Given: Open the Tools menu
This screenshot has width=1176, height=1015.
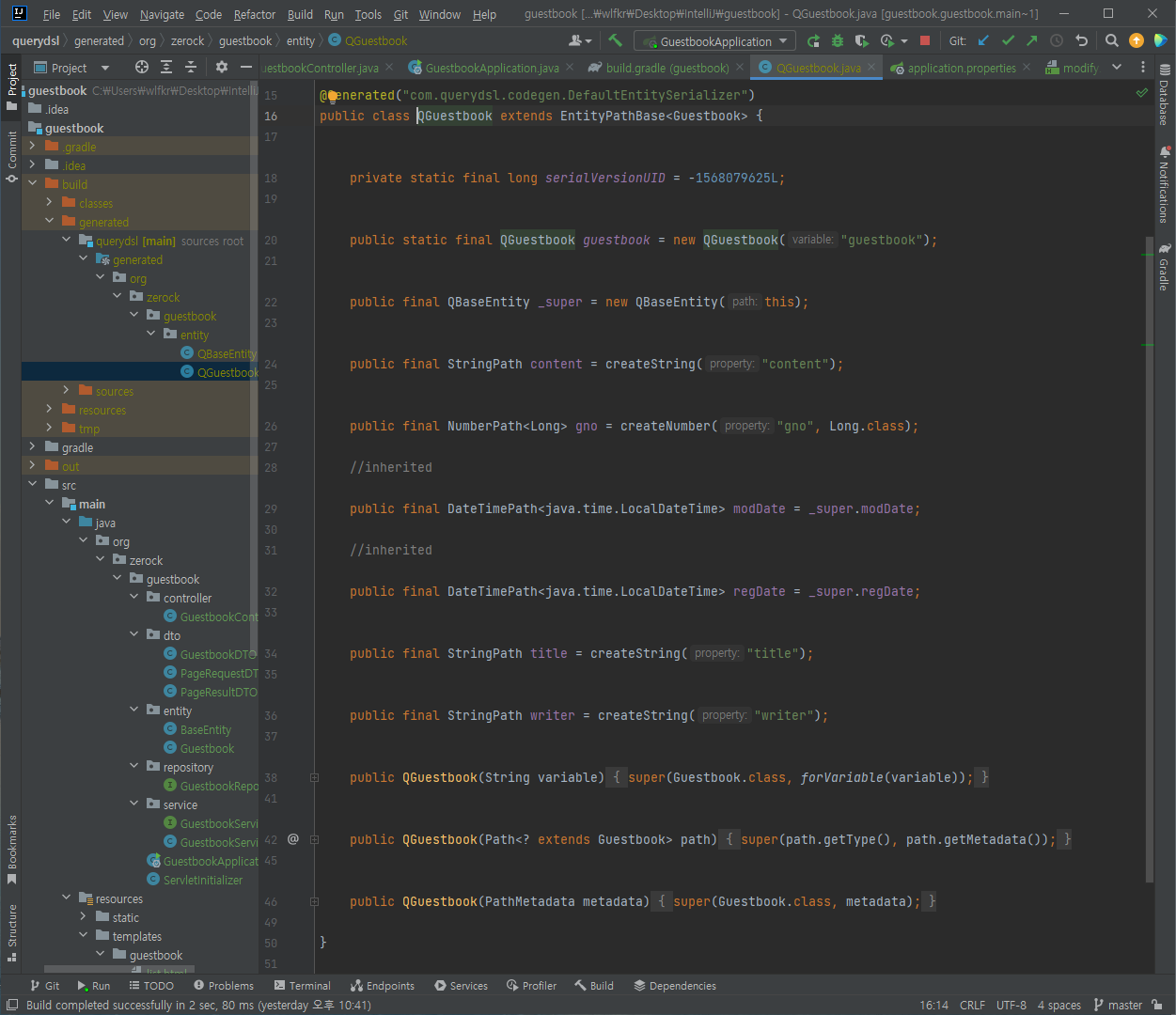Looking at the screenshot, I should click(368, 14).
